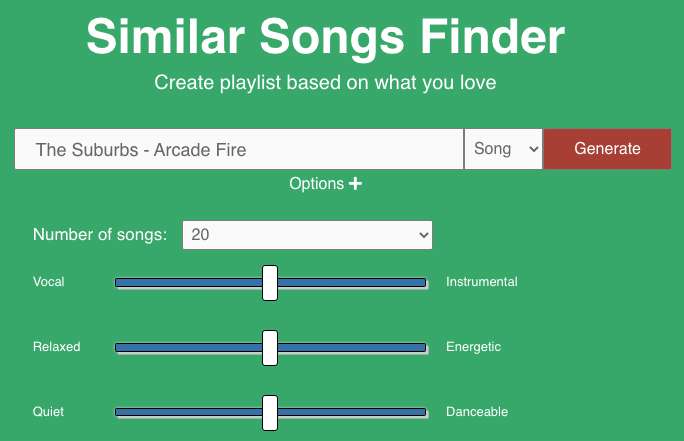Select the Quiet–Danceable slider handle

click(269, 412)
